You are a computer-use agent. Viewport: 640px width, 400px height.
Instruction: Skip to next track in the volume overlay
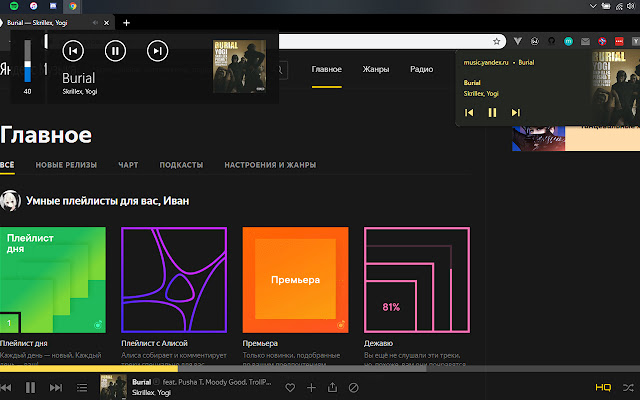click(158, 51)
